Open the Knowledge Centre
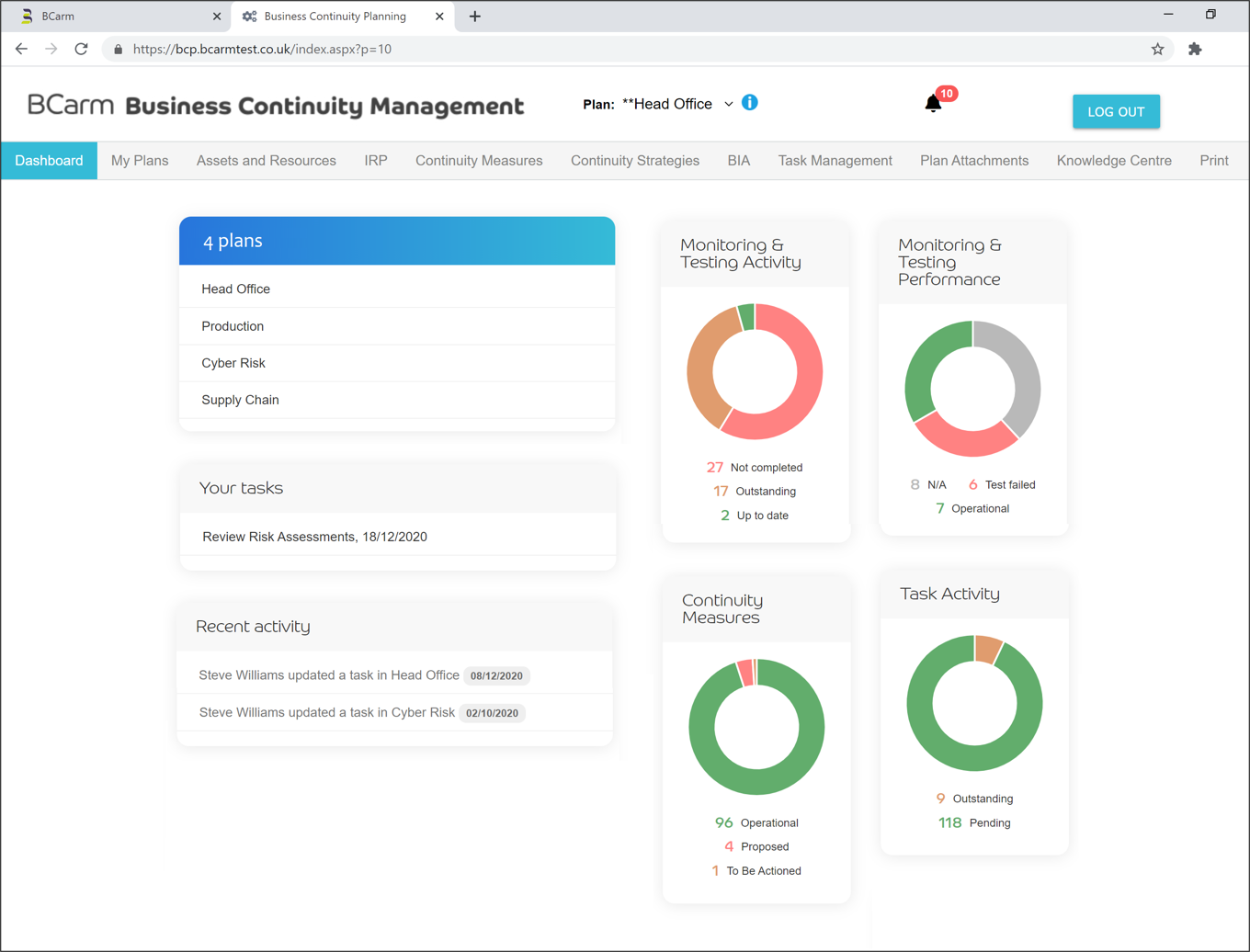1250x952 pixels. (x=1113, y=160)
